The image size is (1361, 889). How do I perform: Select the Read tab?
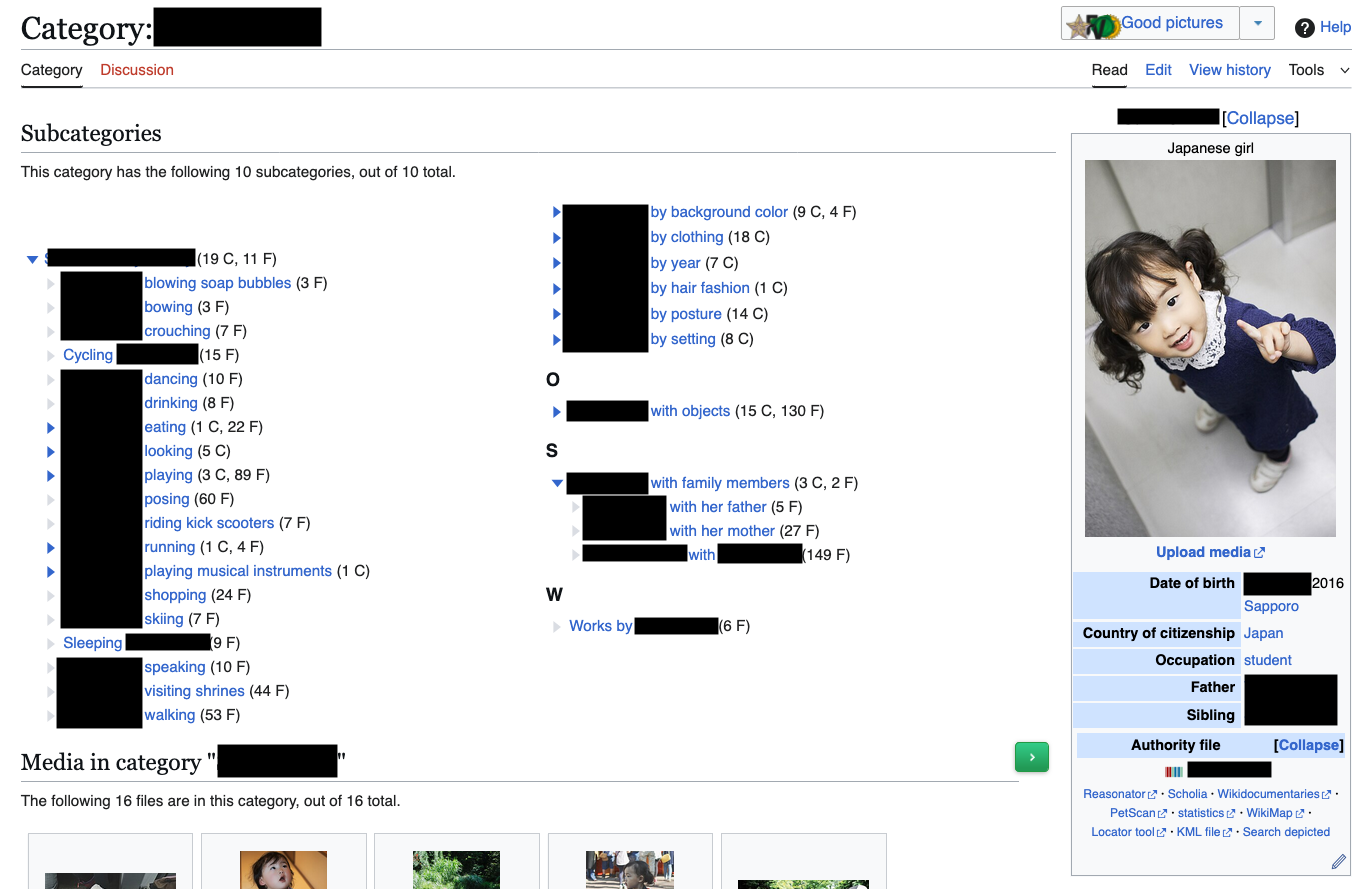coord(1109,70)
